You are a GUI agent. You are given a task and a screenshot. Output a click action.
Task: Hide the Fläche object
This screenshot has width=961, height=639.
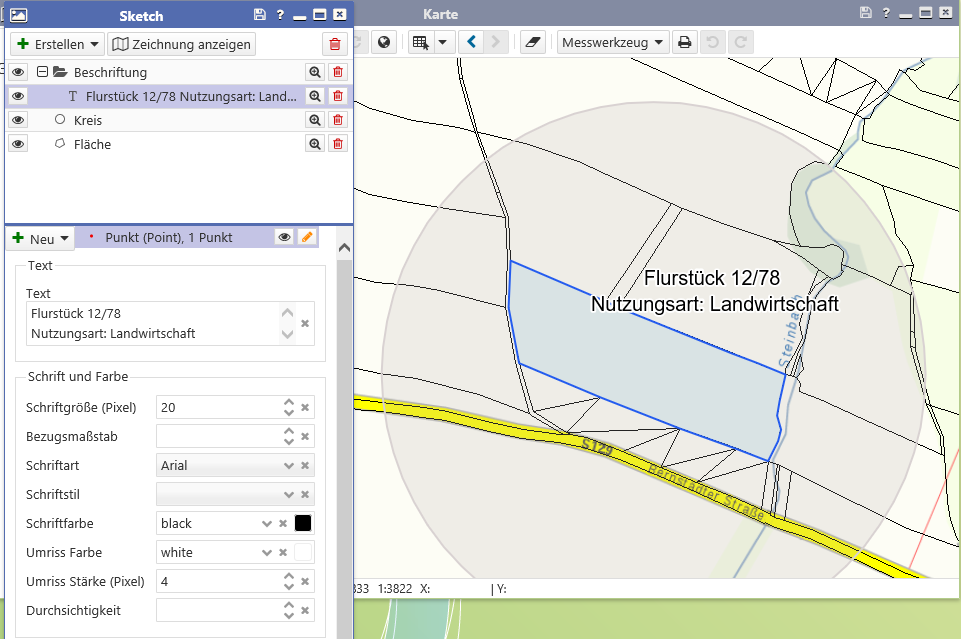pyautogui.click(x=18, y=144)
